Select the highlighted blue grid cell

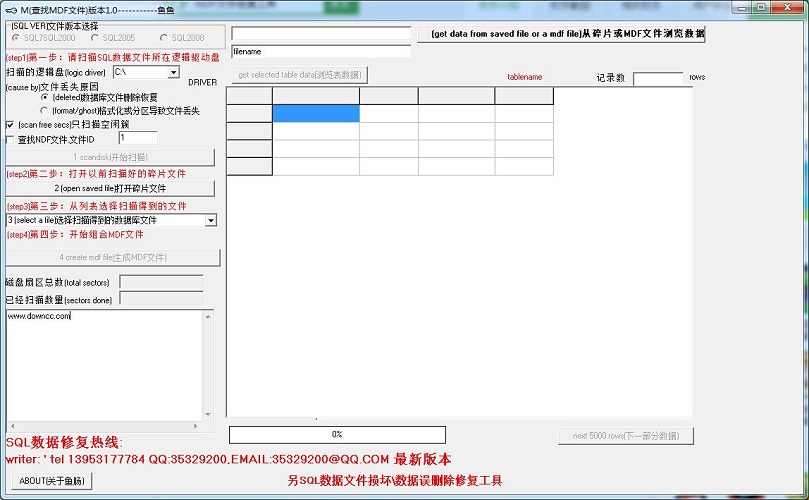point(316,114)
